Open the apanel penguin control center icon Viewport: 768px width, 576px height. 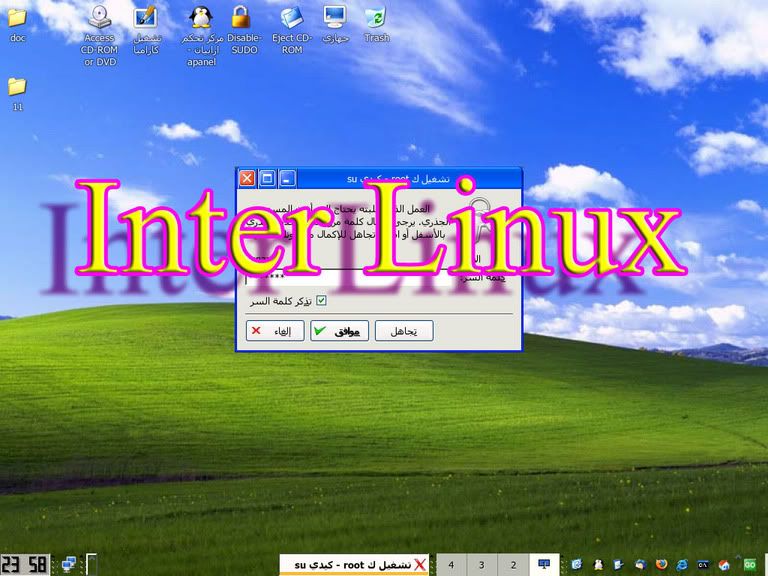click(201, 35)
